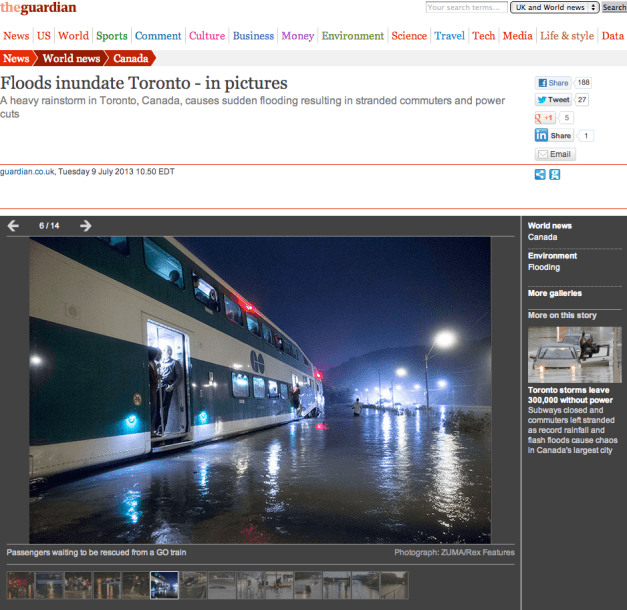Advance to the next gallery photo arrow
The image size is (627, 610).
[86, 226]
